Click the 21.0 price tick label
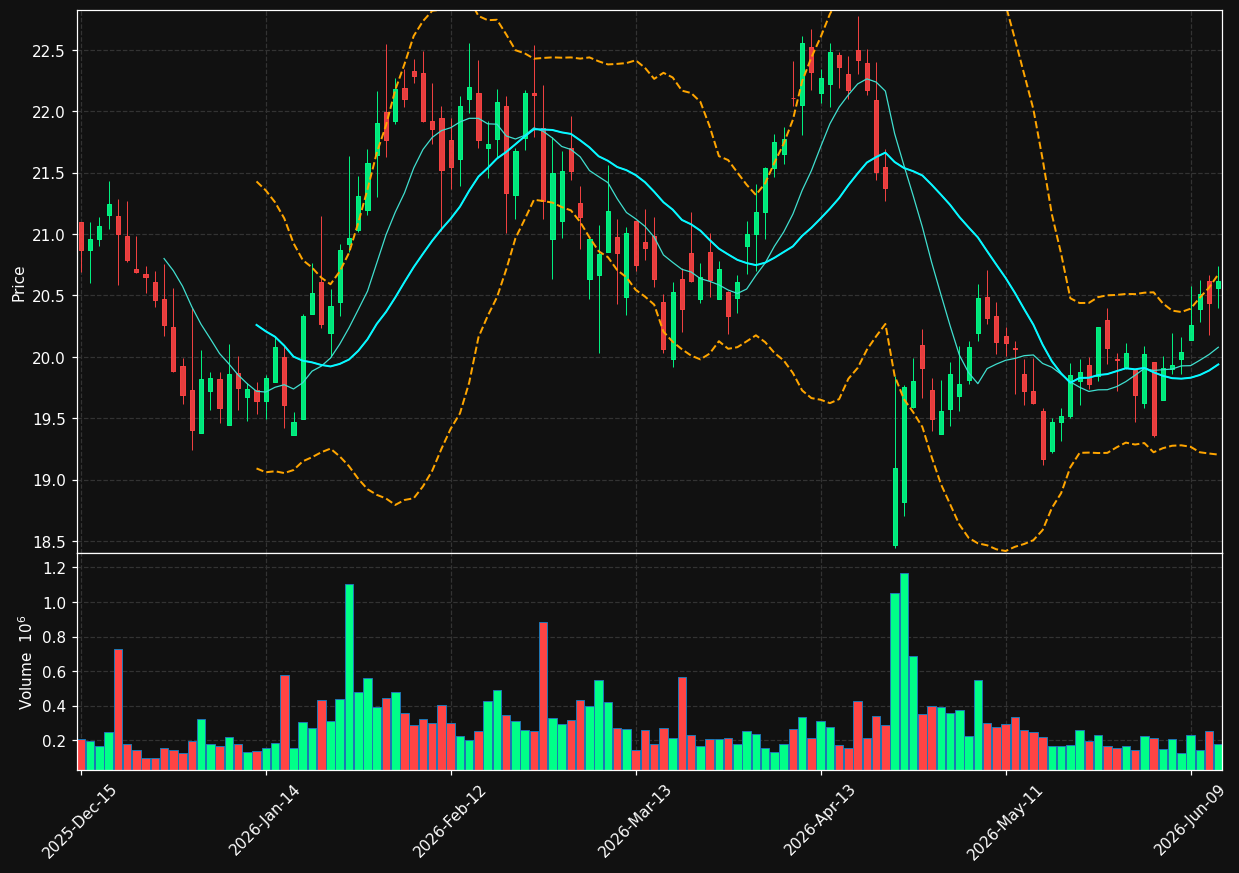This screenshot has width=1239, height=873. click(x=49, y=235)
